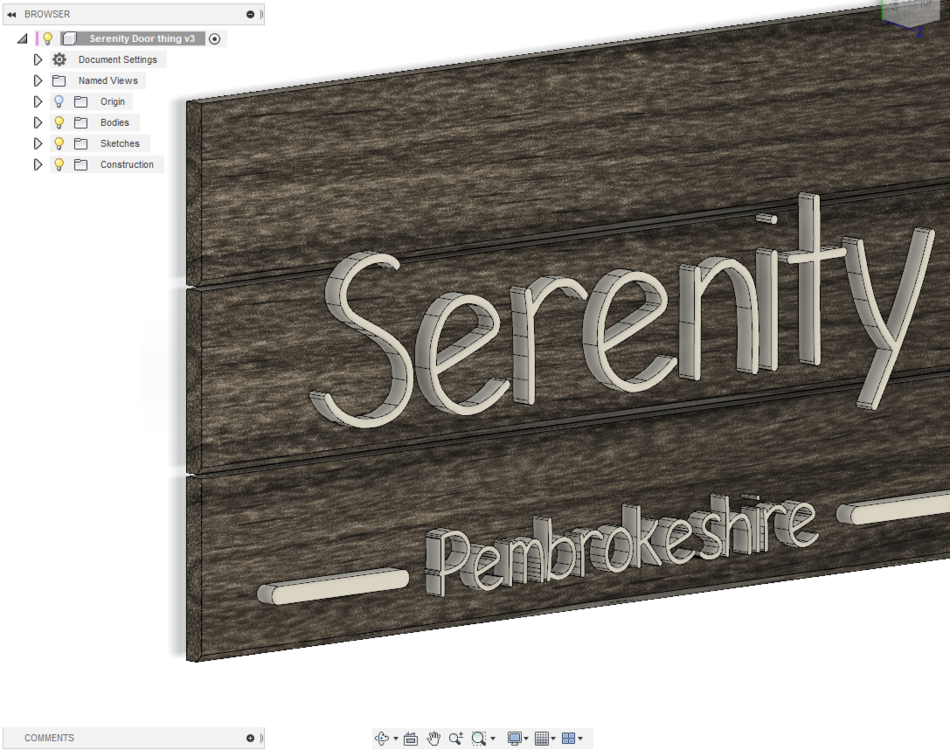Screen dimensions: 950x750
Task: Click the Document Settings gear icon
Action: [60, 59]
